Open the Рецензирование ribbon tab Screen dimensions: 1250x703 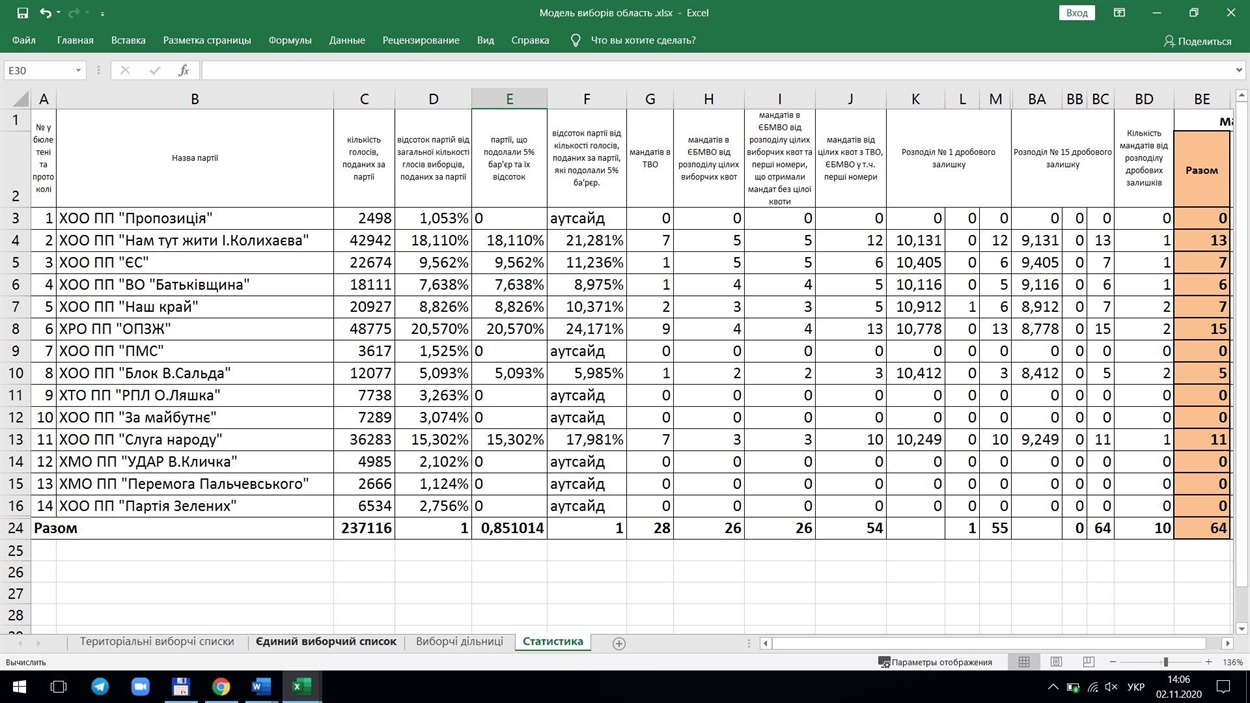coord(421,41)
